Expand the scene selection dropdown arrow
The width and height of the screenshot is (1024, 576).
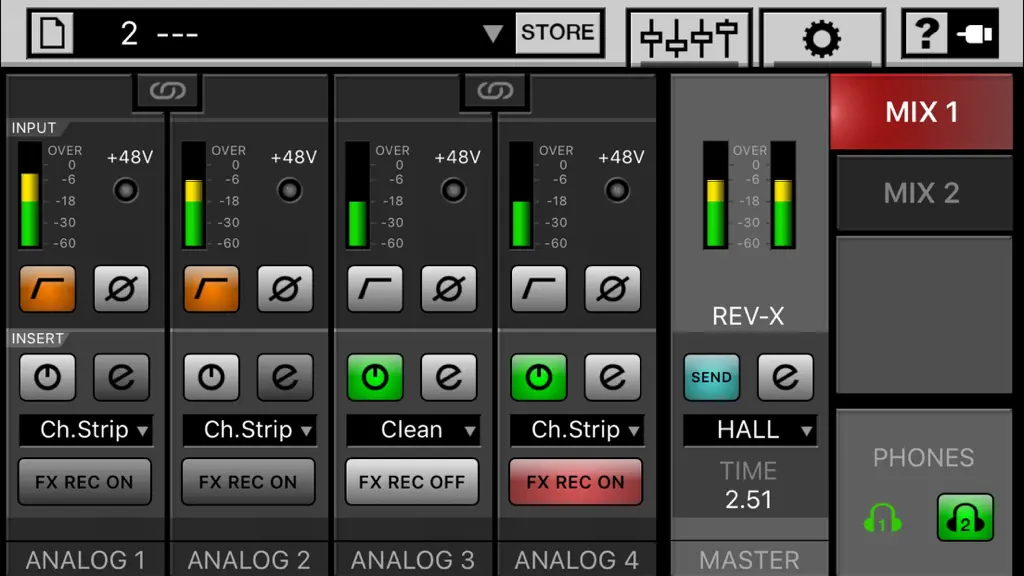point(492,33)
